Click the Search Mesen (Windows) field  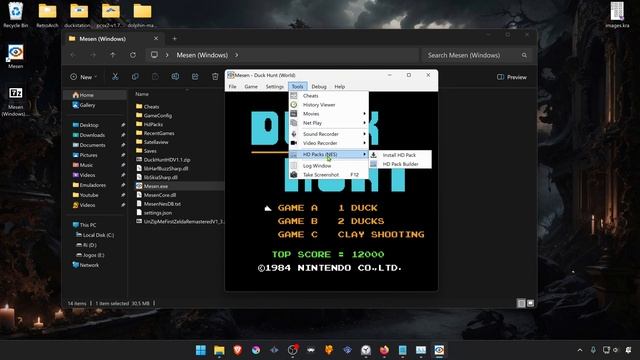click(x=477, y=55)
